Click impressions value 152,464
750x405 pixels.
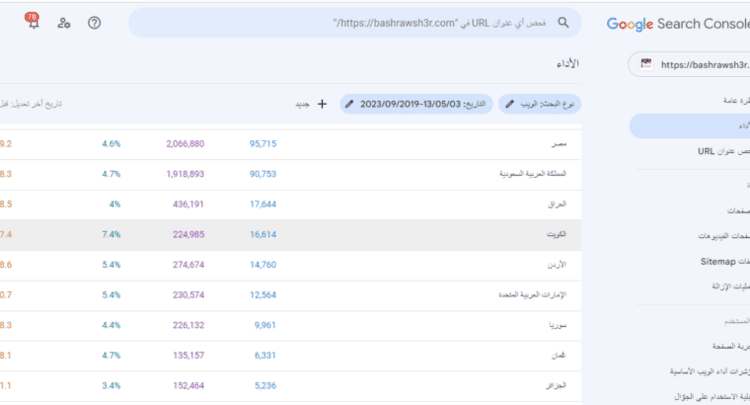(188, 385)
